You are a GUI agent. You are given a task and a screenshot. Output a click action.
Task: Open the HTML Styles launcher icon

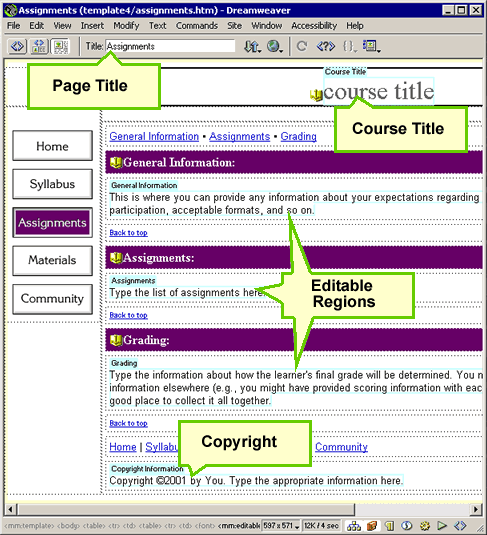(x=389, y=526)
